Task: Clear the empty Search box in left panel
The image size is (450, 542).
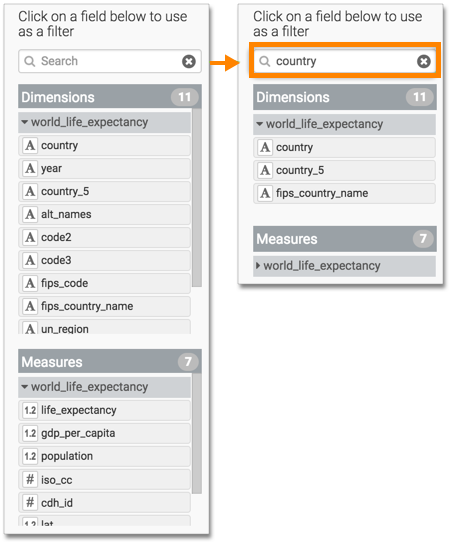Action: pos(189,61)
